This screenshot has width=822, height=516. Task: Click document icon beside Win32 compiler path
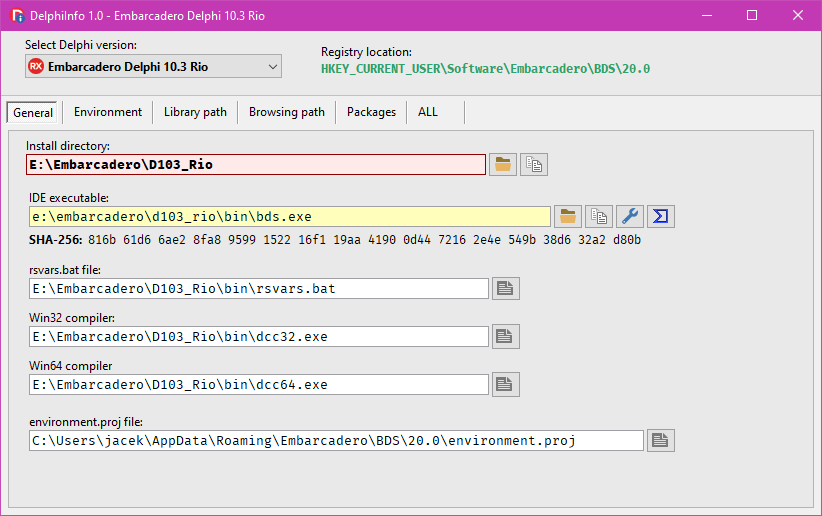(506, 336)
